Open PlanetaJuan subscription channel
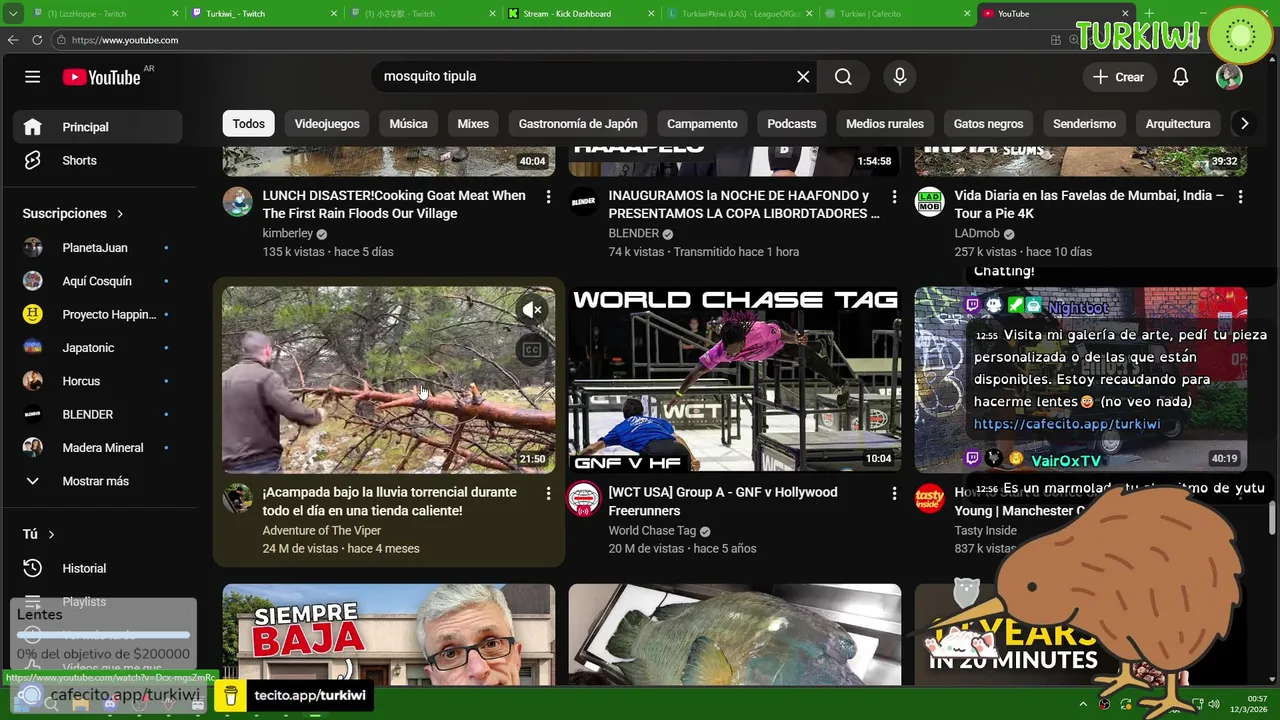Screen dimensions: 1280x720 [x=98, y=247]
